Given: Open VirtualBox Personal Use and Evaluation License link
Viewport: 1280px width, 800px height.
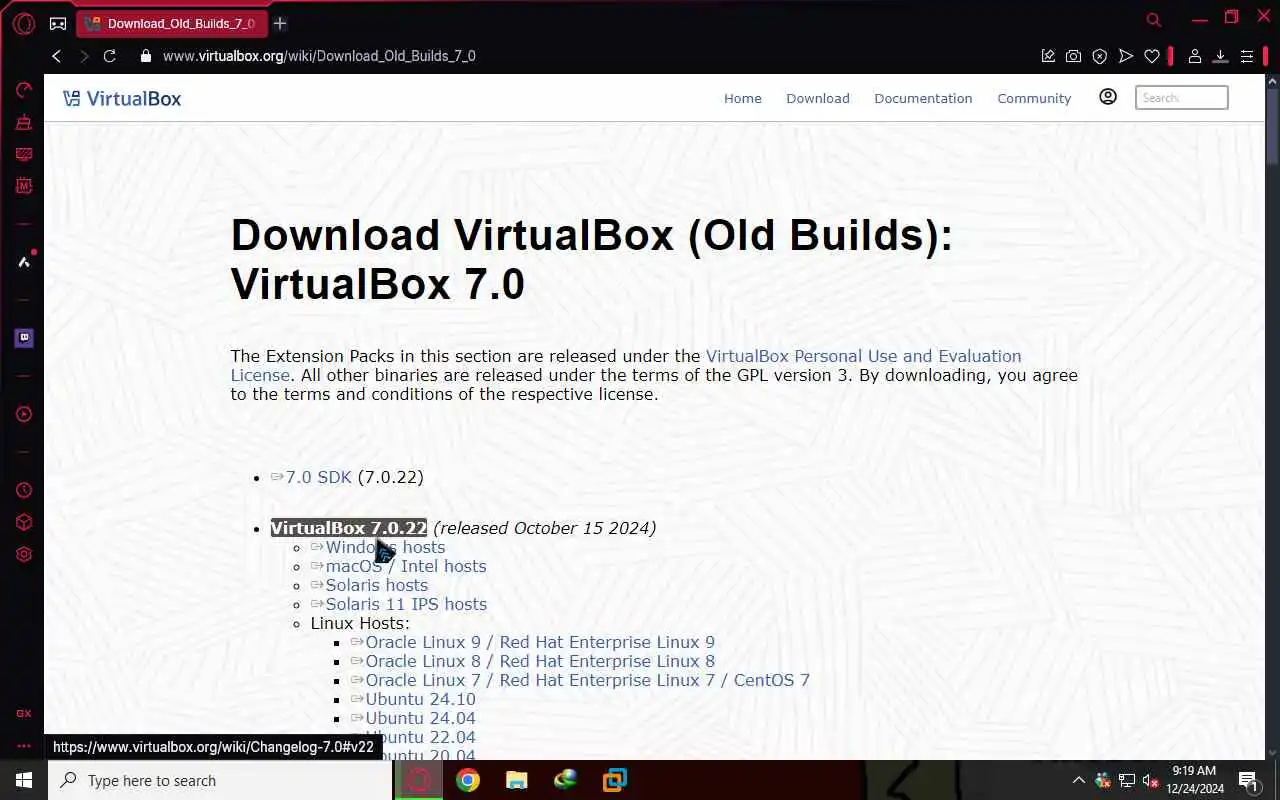Looking at the screenshot, I should point(626,365).
